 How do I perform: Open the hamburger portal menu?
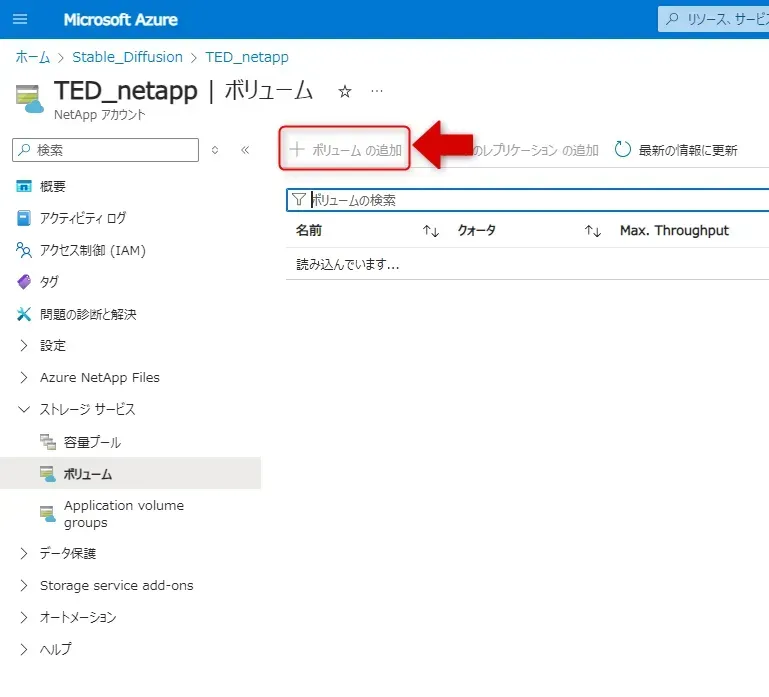[20, 19]
